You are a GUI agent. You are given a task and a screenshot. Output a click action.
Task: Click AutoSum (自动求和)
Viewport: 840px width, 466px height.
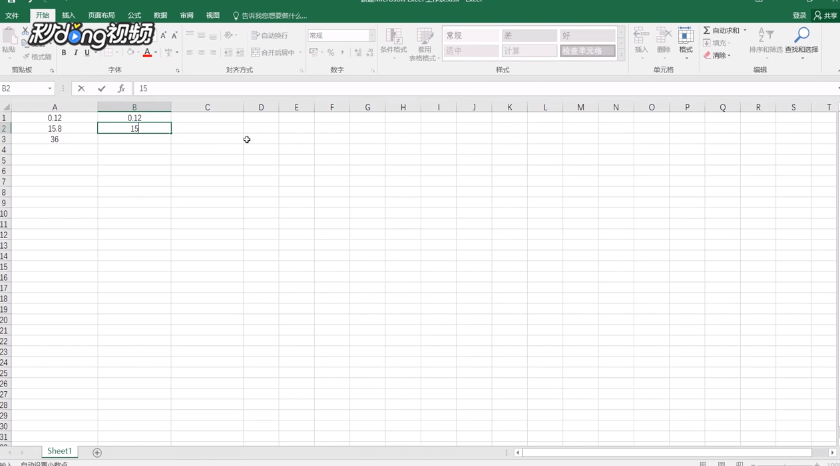tap(721, 31)
